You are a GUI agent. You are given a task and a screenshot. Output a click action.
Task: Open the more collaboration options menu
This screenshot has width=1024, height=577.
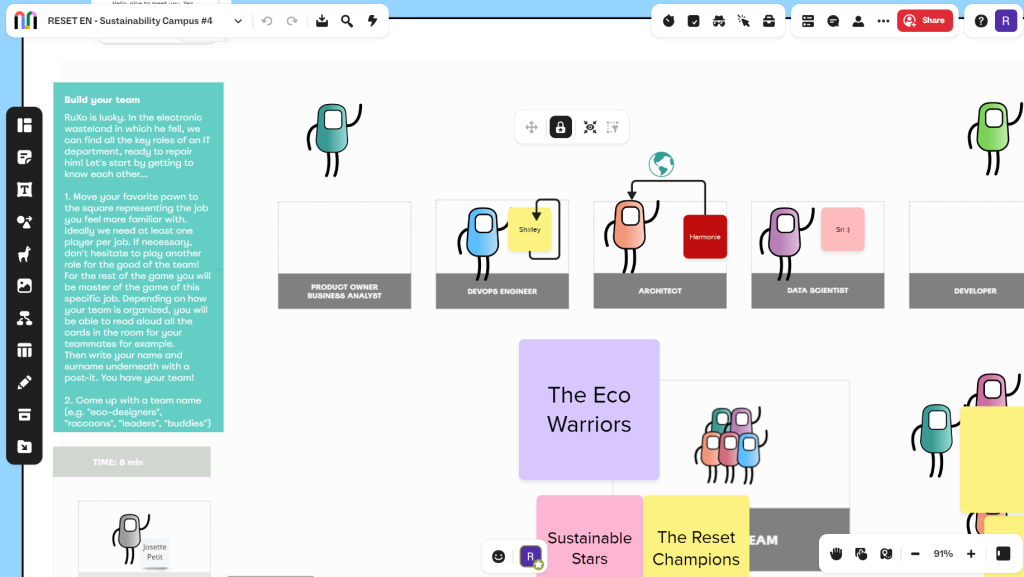(x=883, y=20)
